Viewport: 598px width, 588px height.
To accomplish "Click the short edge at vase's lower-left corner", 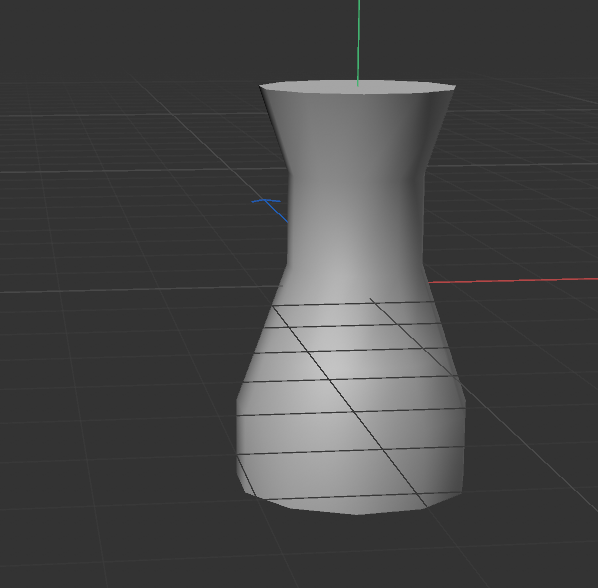I will [x=246, y=476].
